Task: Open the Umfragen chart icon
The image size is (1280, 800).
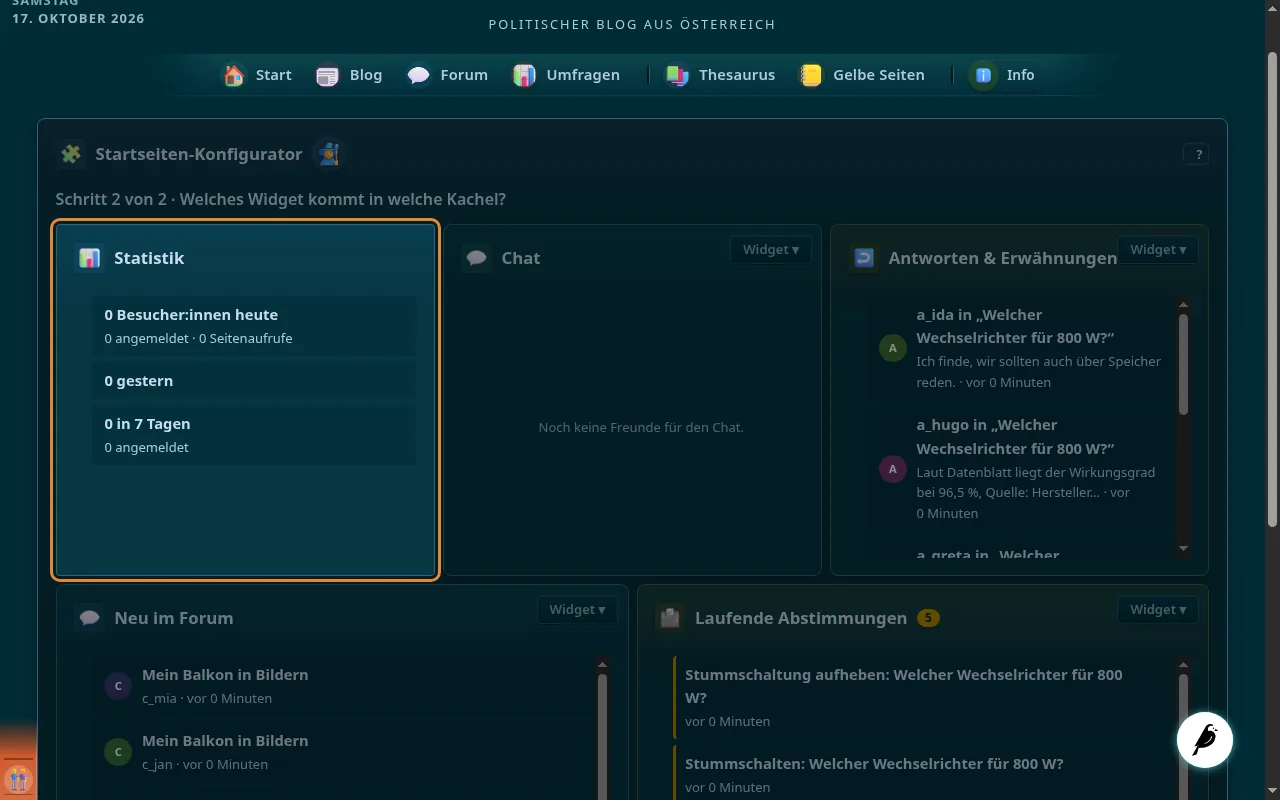Action: coord(525,75)
